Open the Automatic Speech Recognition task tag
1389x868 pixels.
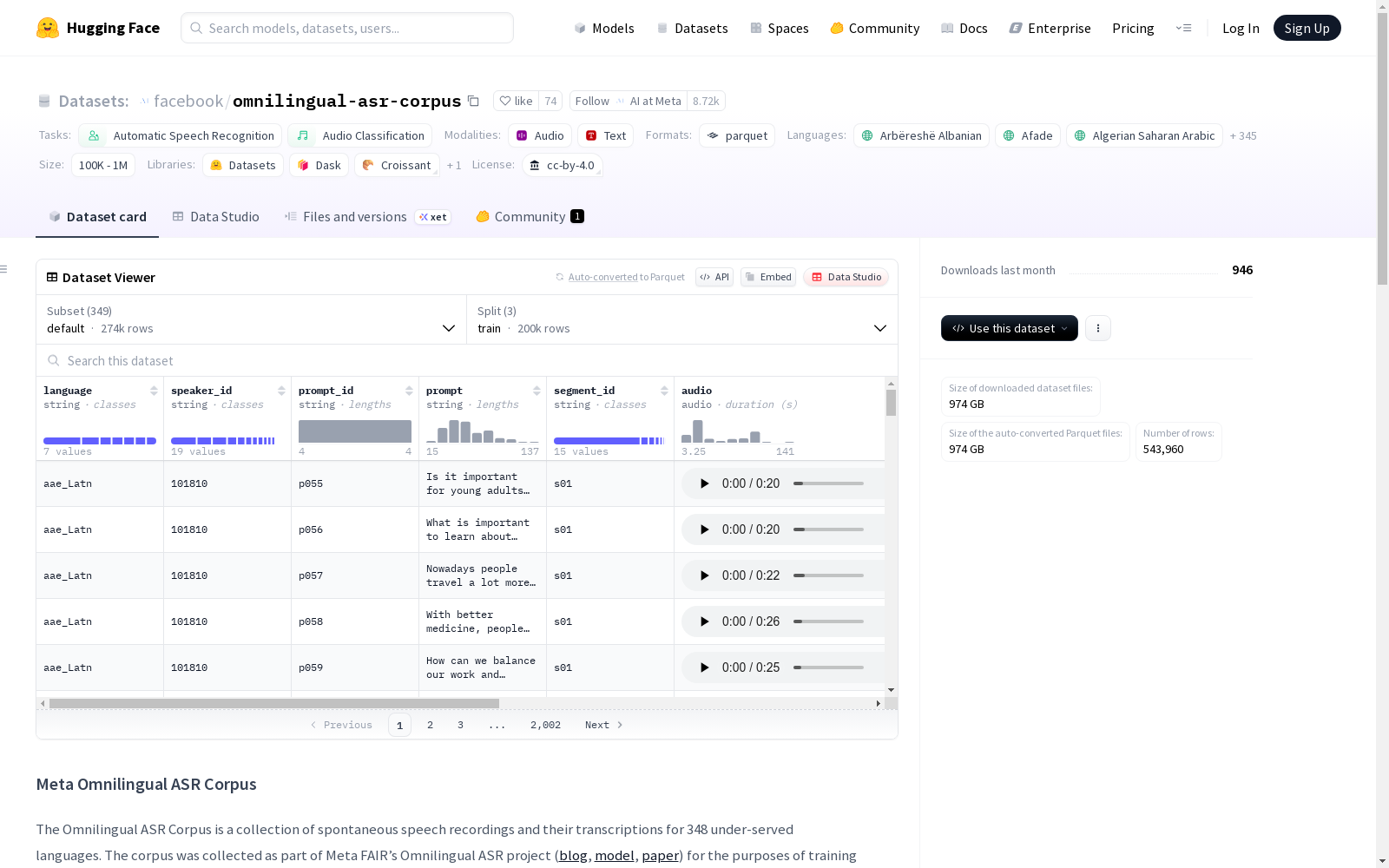(181, 135)
